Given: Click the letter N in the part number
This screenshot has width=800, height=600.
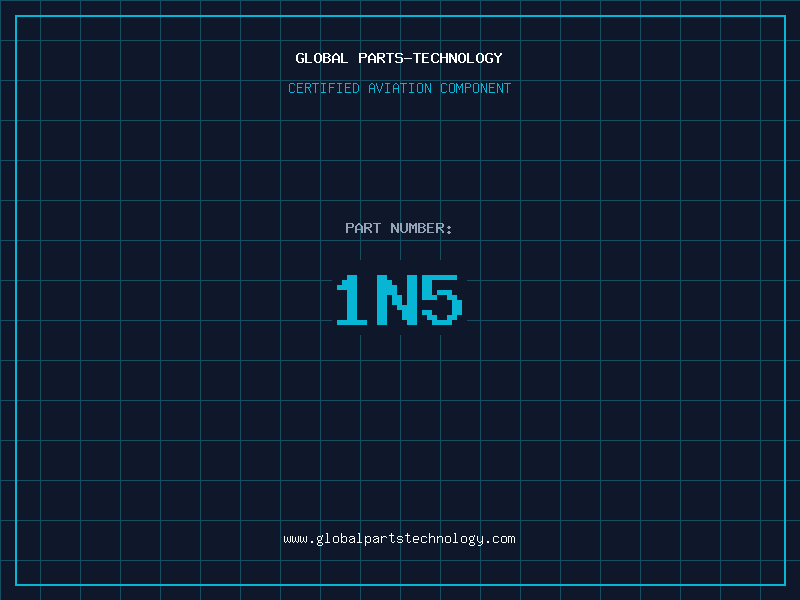Looking at the screenshot, I should point(397,300).
